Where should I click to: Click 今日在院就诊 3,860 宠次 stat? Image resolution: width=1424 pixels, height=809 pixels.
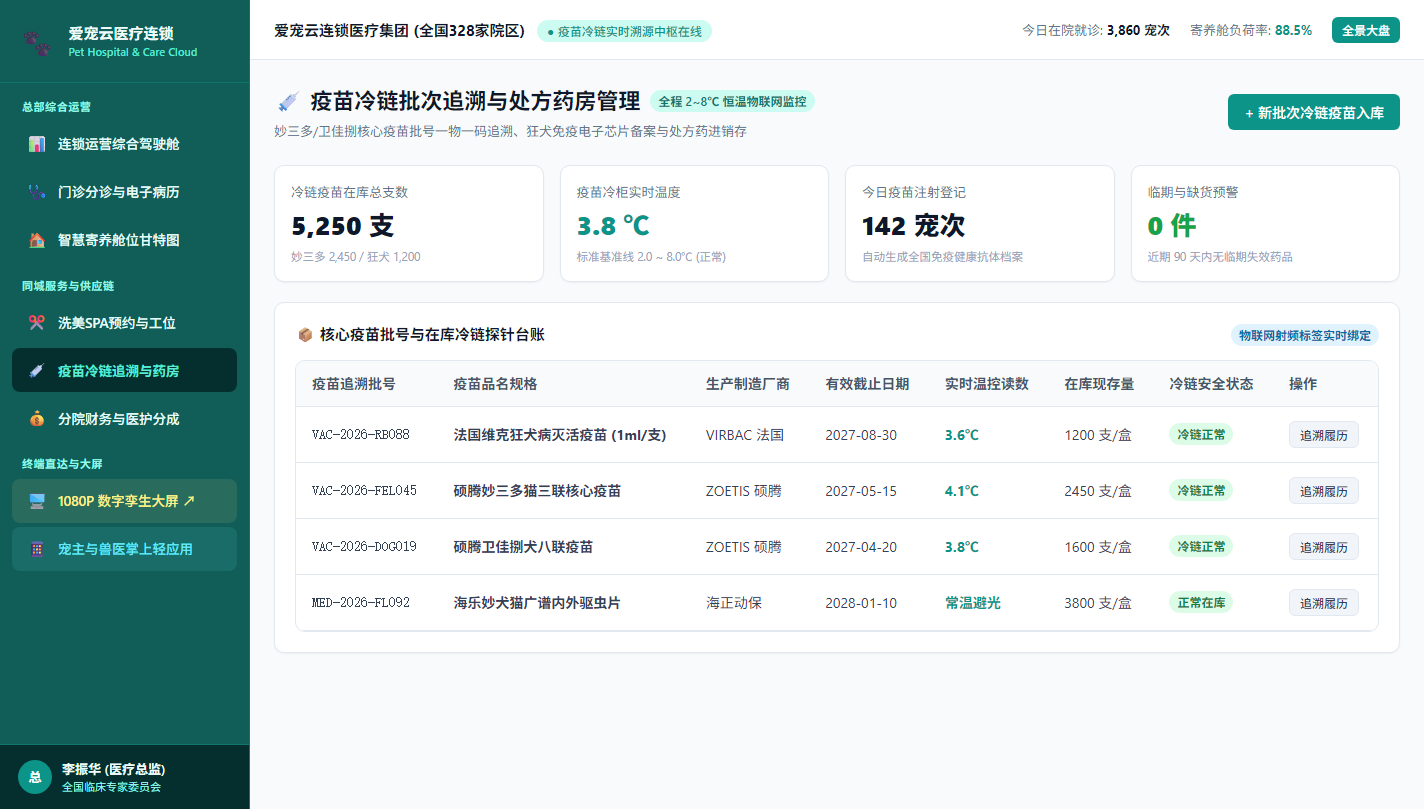(1096, 31)
